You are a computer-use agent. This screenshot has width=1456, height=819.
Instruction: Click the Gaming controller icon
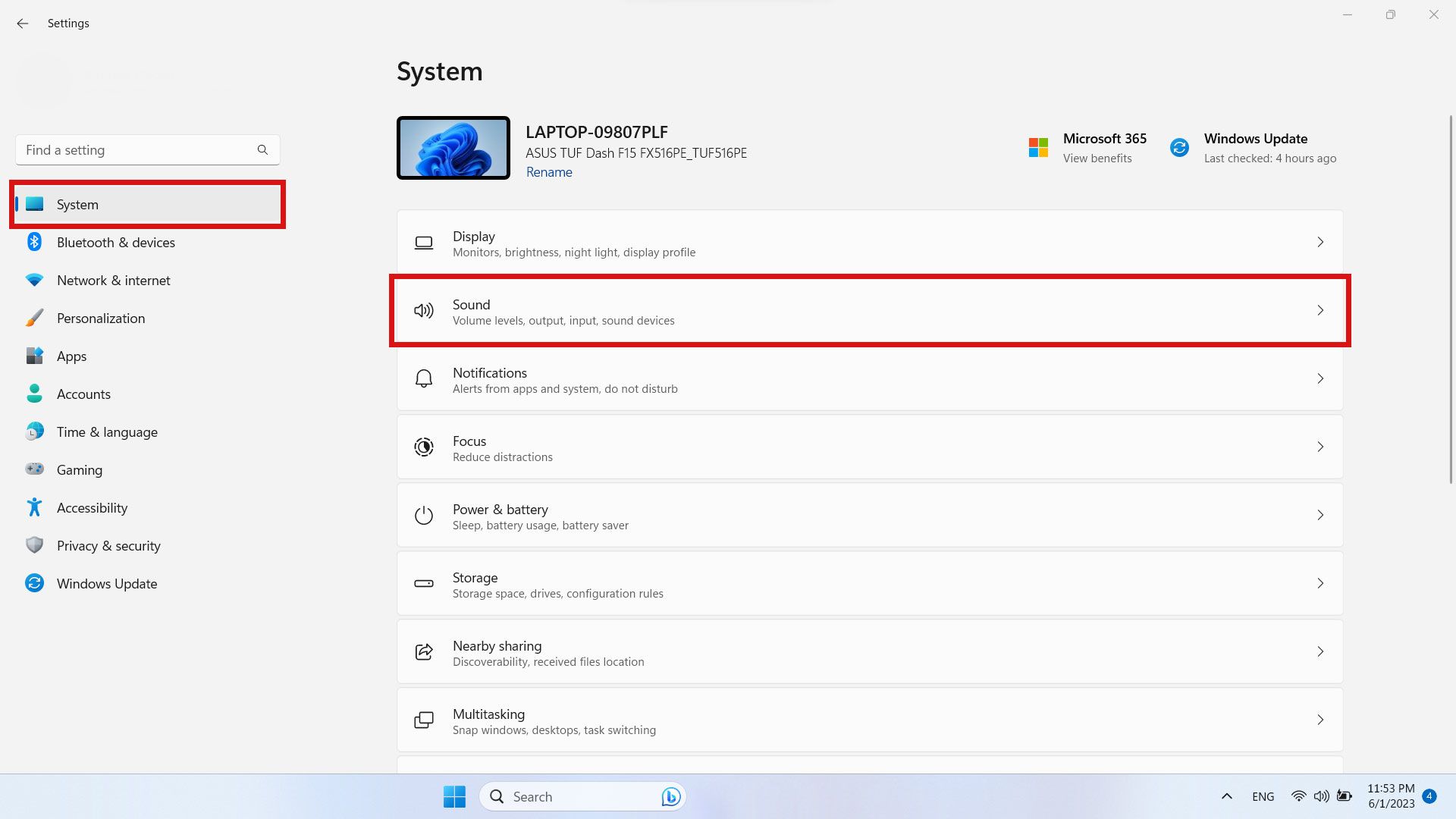tap(35, 469)
